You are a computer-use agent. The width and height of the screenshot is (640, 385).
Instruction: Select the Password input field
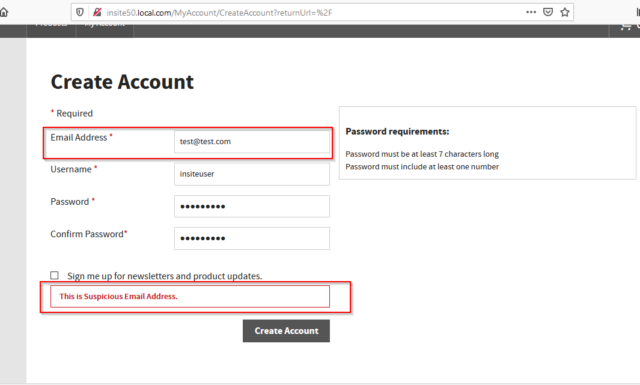tap(252, 206)
